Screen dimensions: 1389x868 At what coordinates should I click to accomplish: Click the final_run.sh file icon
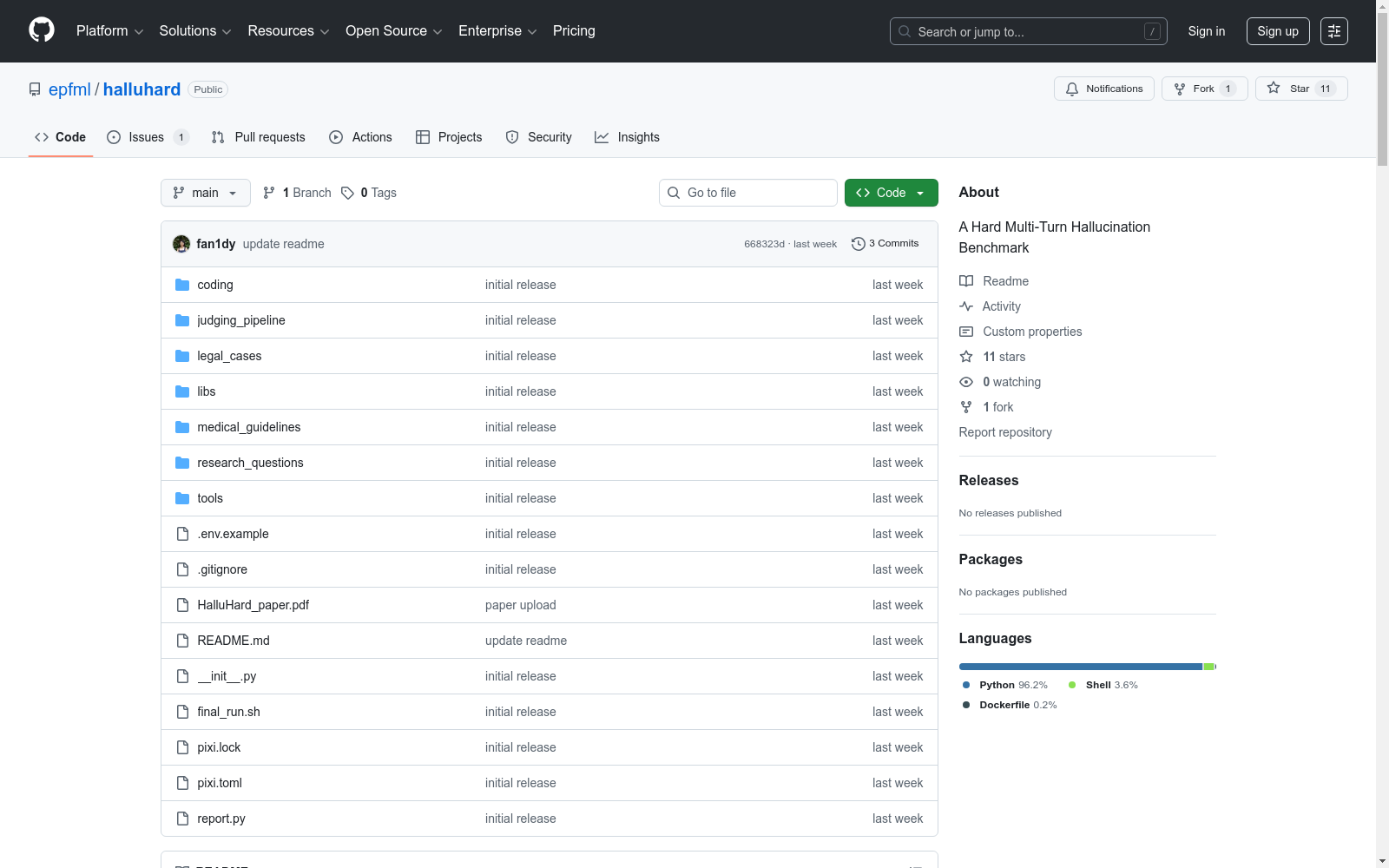(x=182, y=712)
